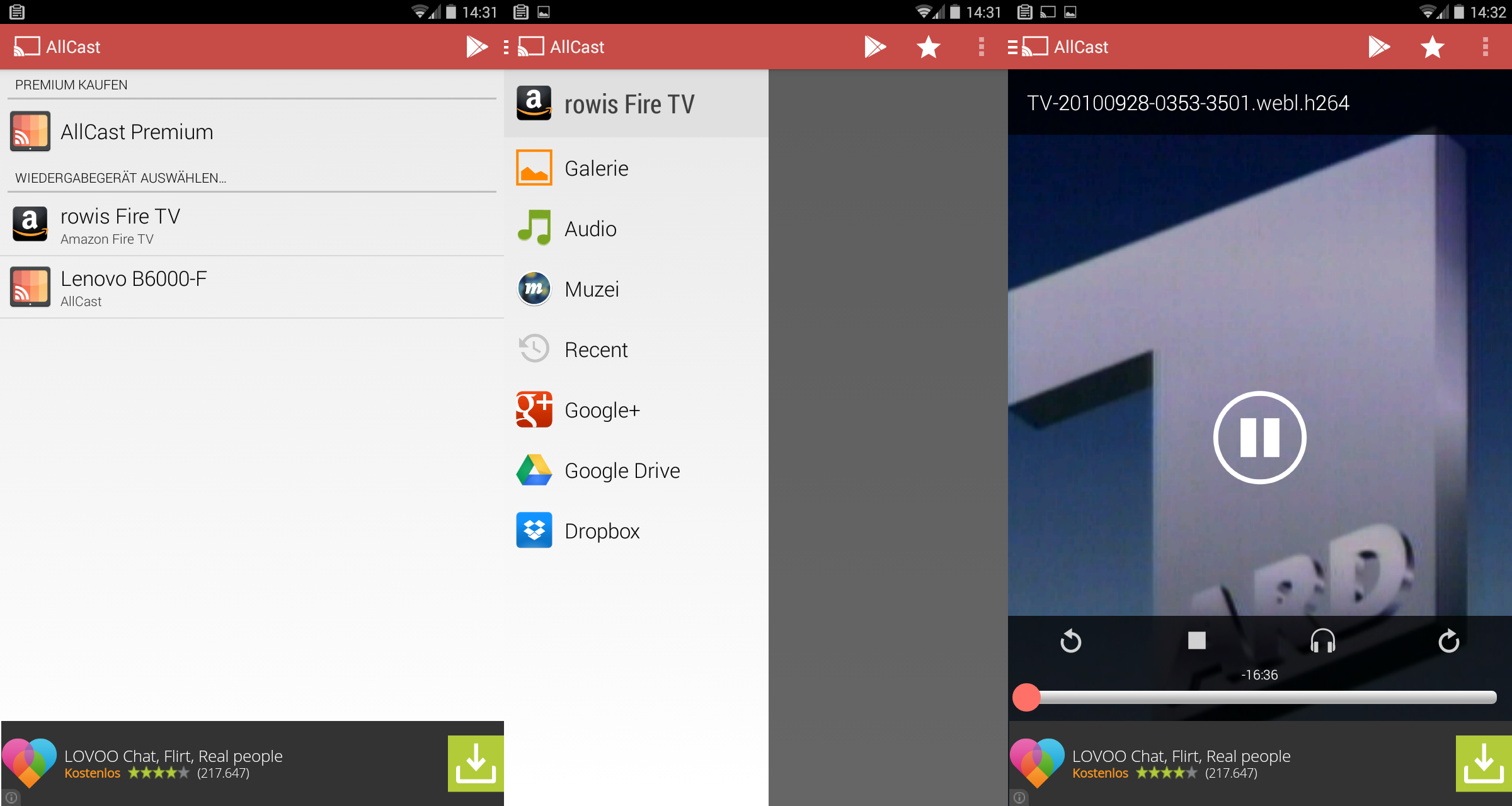Tap cast notification icon in player status bar
1512x806 pixels.
point(1048,11)
